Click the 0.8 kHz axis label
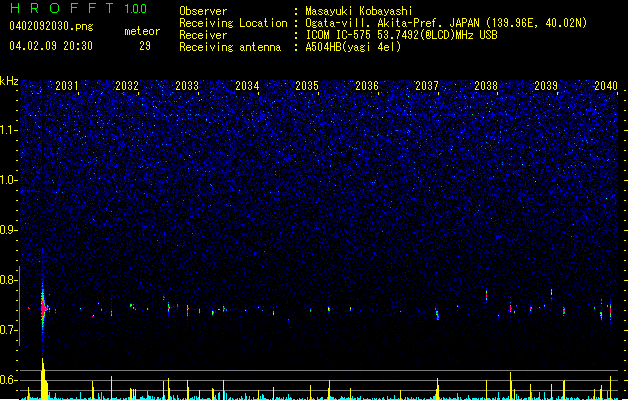 [x=9, y=280]
